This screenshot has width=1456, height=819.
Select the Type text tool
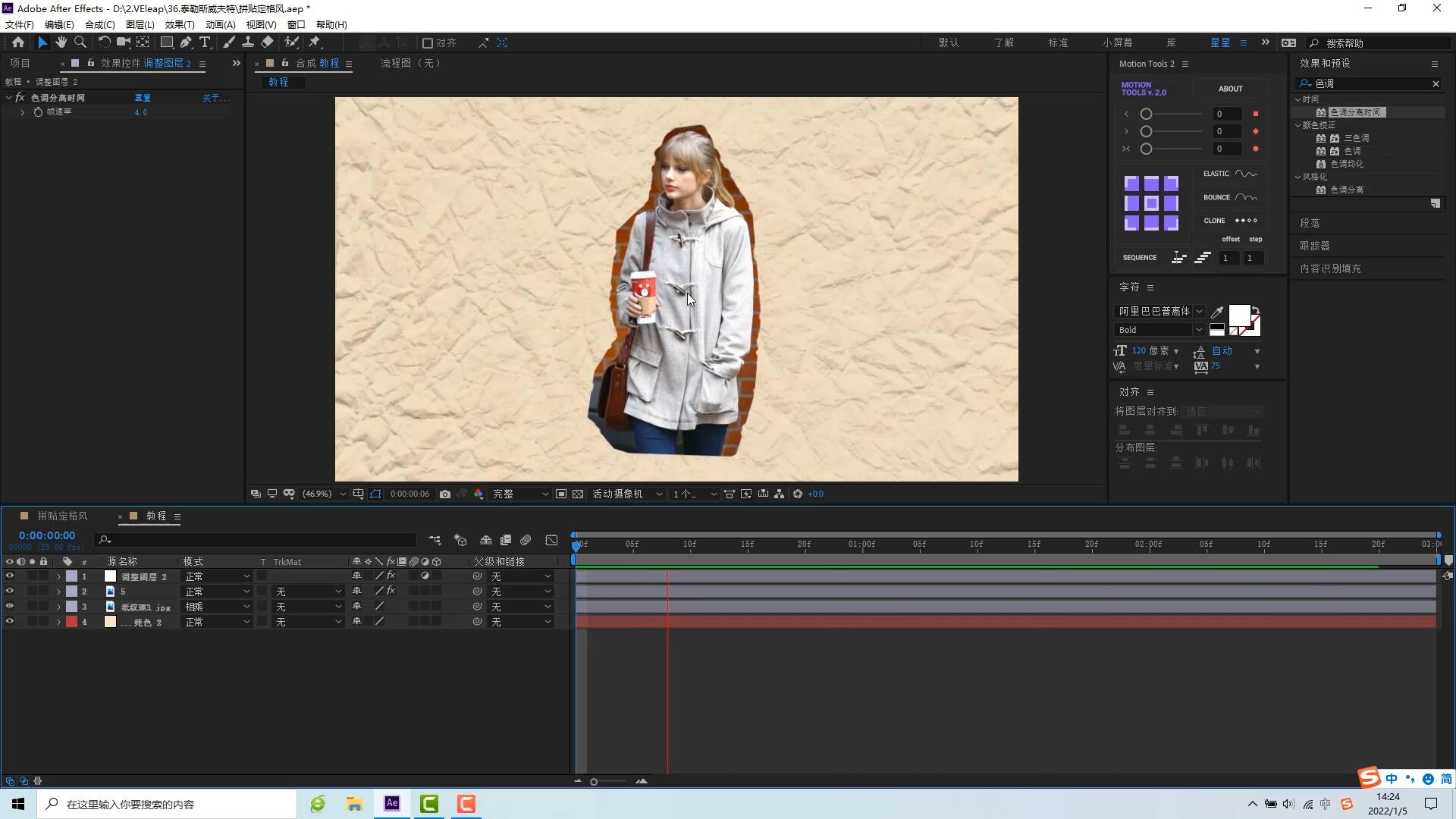pos(205,42)
